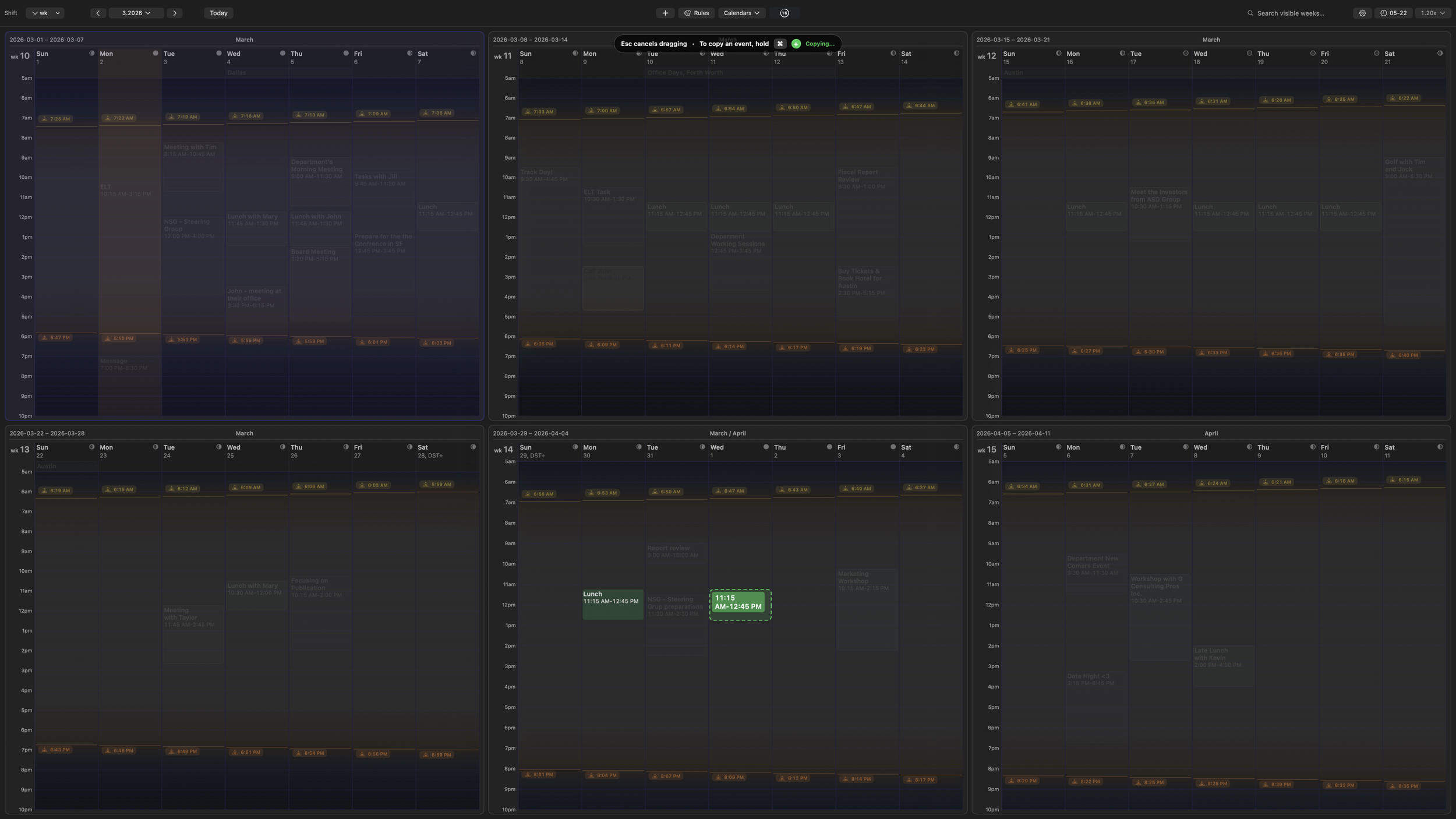Viewport: 1456px width, 819px height.
Task: Click the 05-22 clock time range button
Action: point(1393,13)
